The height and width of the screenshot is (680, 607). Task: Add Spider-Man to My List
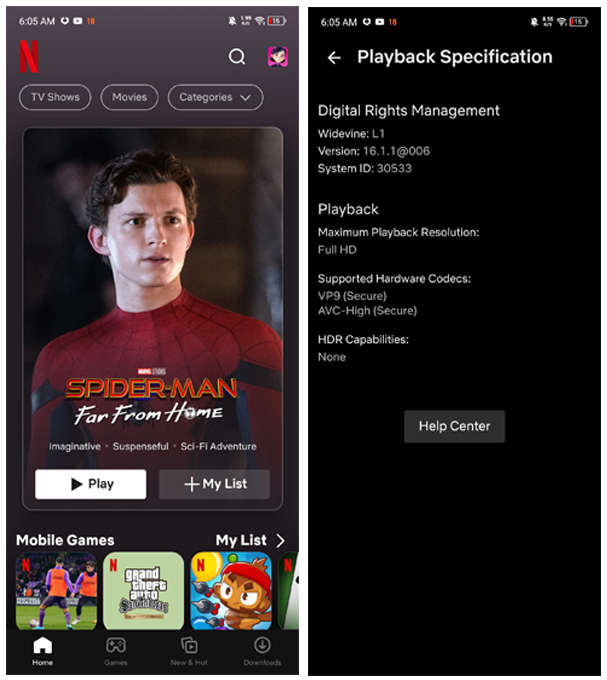pyautogui.click(x=215, y=484)
